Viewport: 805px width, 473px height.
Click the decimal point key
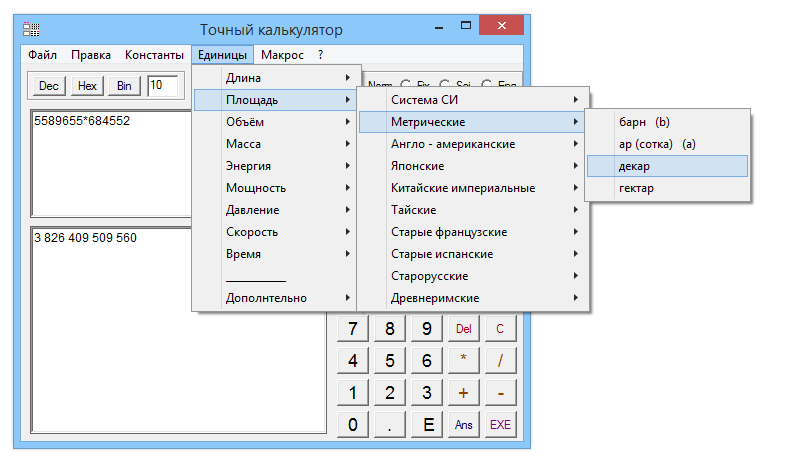(390, 425)
